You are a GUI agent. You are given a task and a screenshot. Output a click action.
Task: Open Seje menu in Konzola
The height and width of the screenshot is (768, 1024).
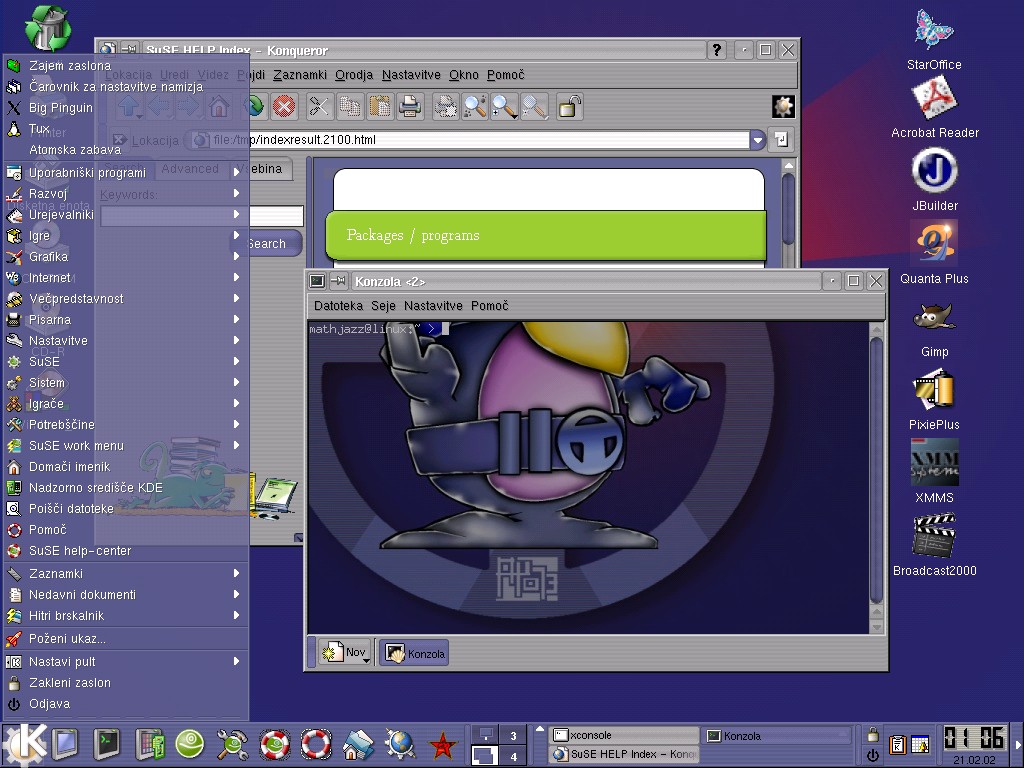click(x=383, y=306)
